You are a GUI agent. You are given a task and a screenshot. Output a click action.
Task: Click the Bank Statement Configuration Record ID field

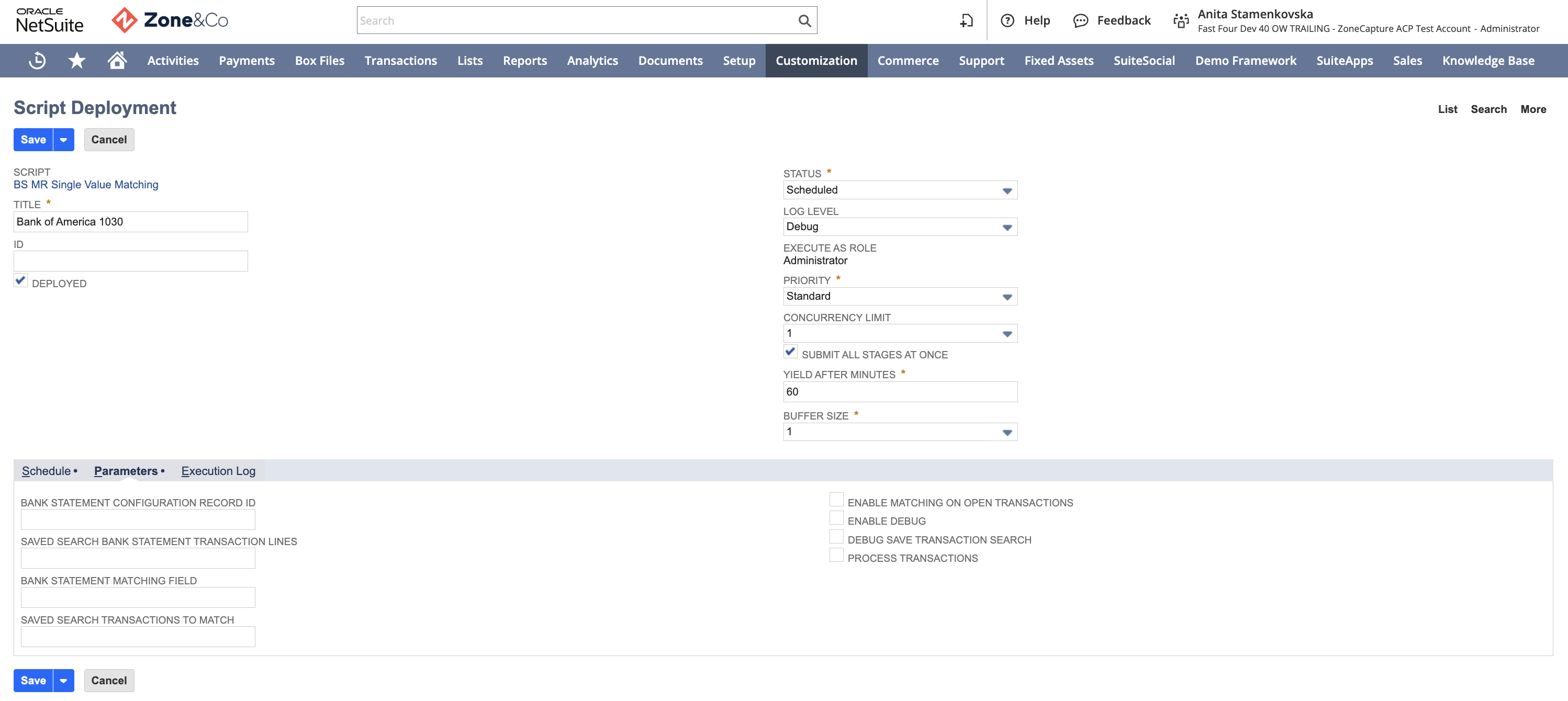(x=138, y=519)
